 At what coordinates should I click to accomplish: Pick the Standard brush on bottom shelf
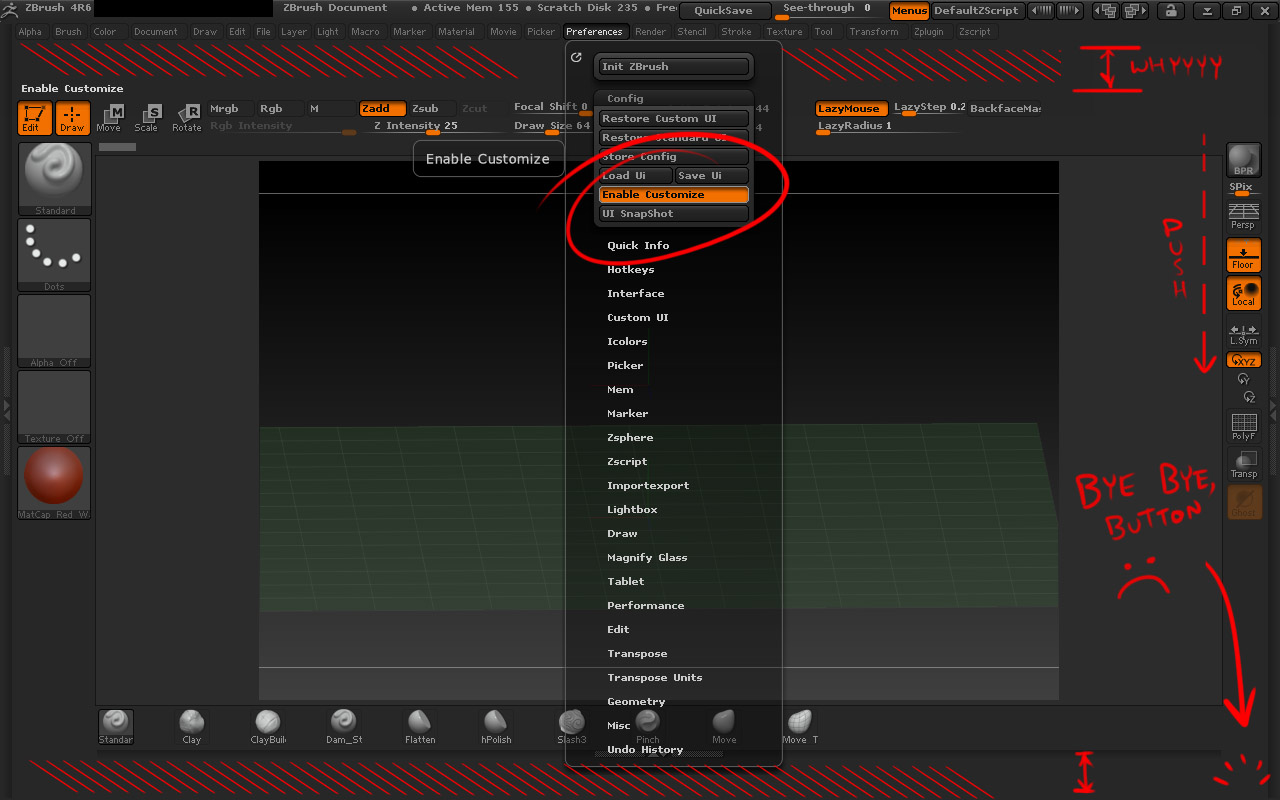116,726
